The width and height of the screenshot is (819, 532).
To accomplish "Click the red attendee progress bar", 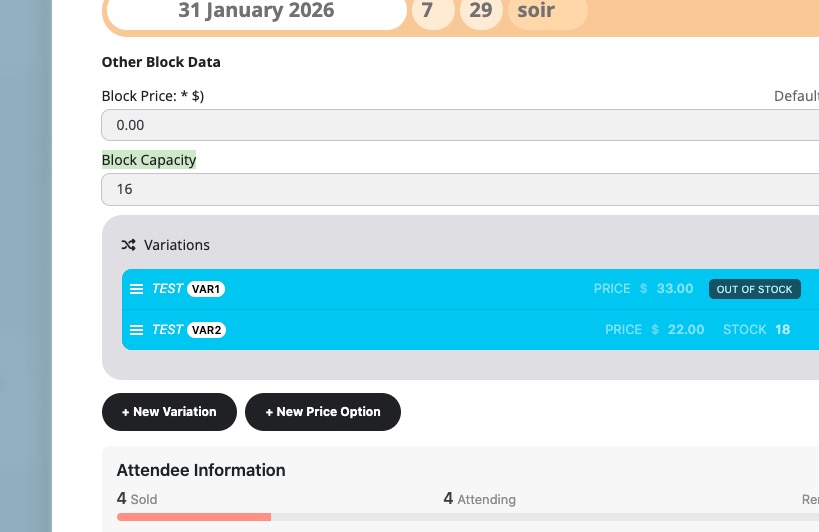I will coord(193,517).
